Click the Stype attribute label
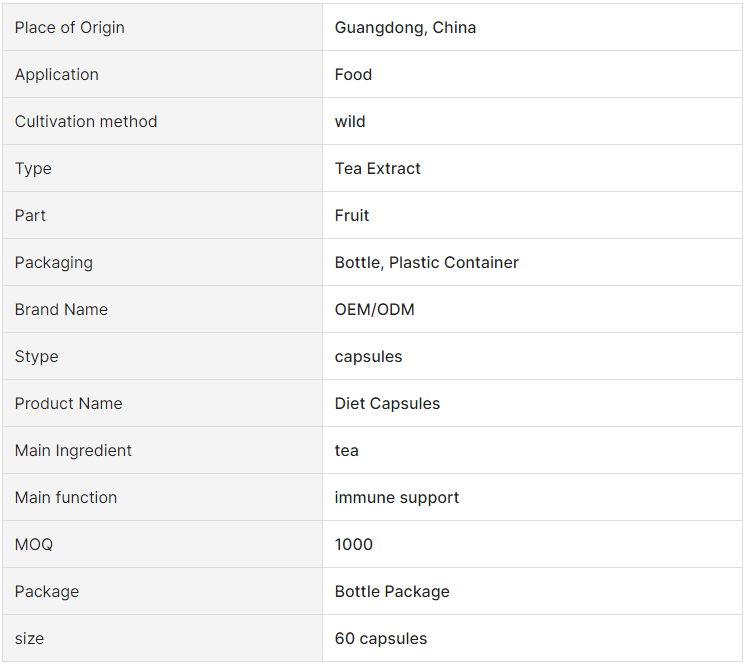Image resolution: width=745 pixels, height=665 pixels. click(36, 357)
